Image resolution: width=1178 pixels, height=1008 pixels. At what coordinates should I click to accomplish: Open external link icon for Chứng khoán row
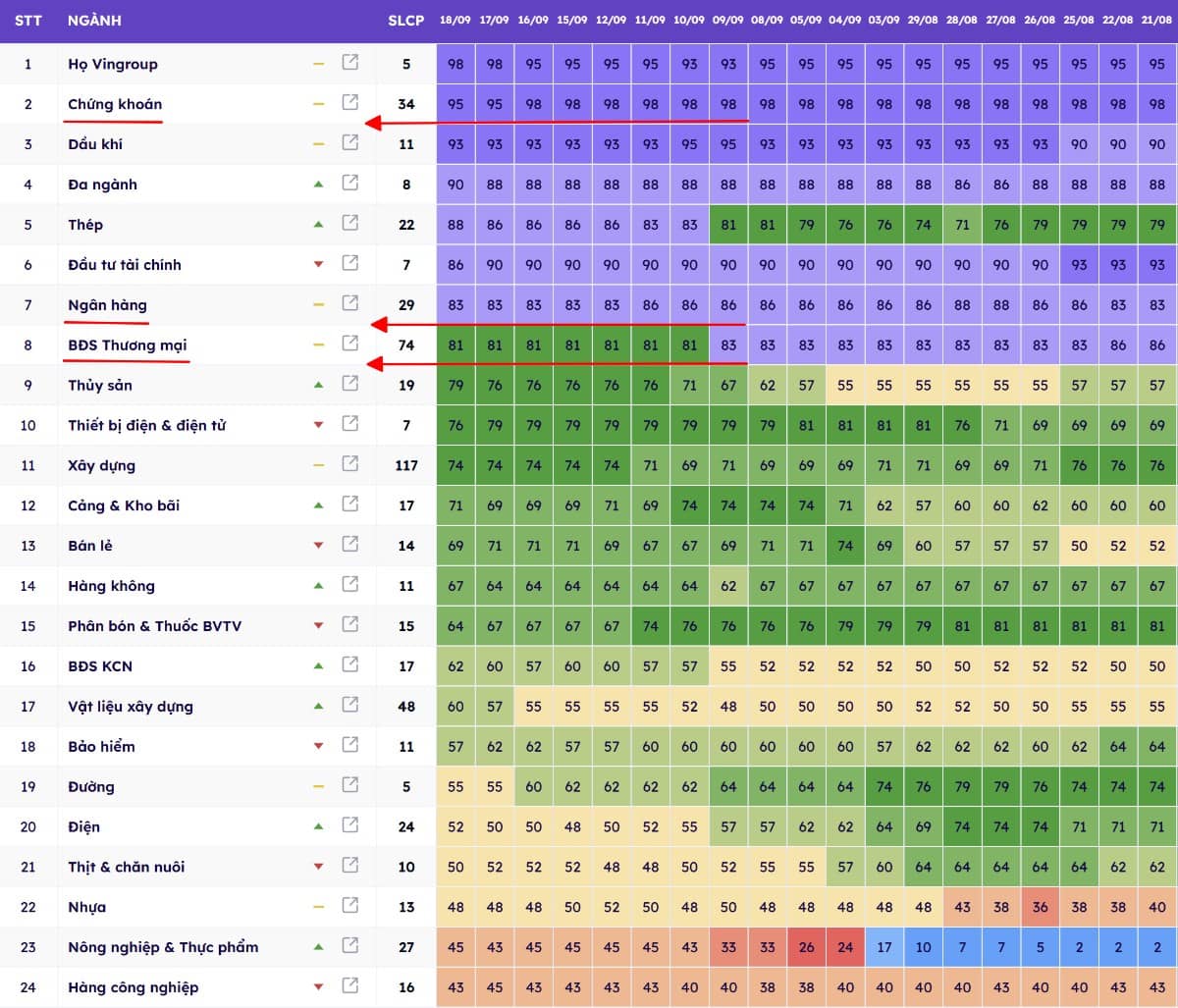349,102
